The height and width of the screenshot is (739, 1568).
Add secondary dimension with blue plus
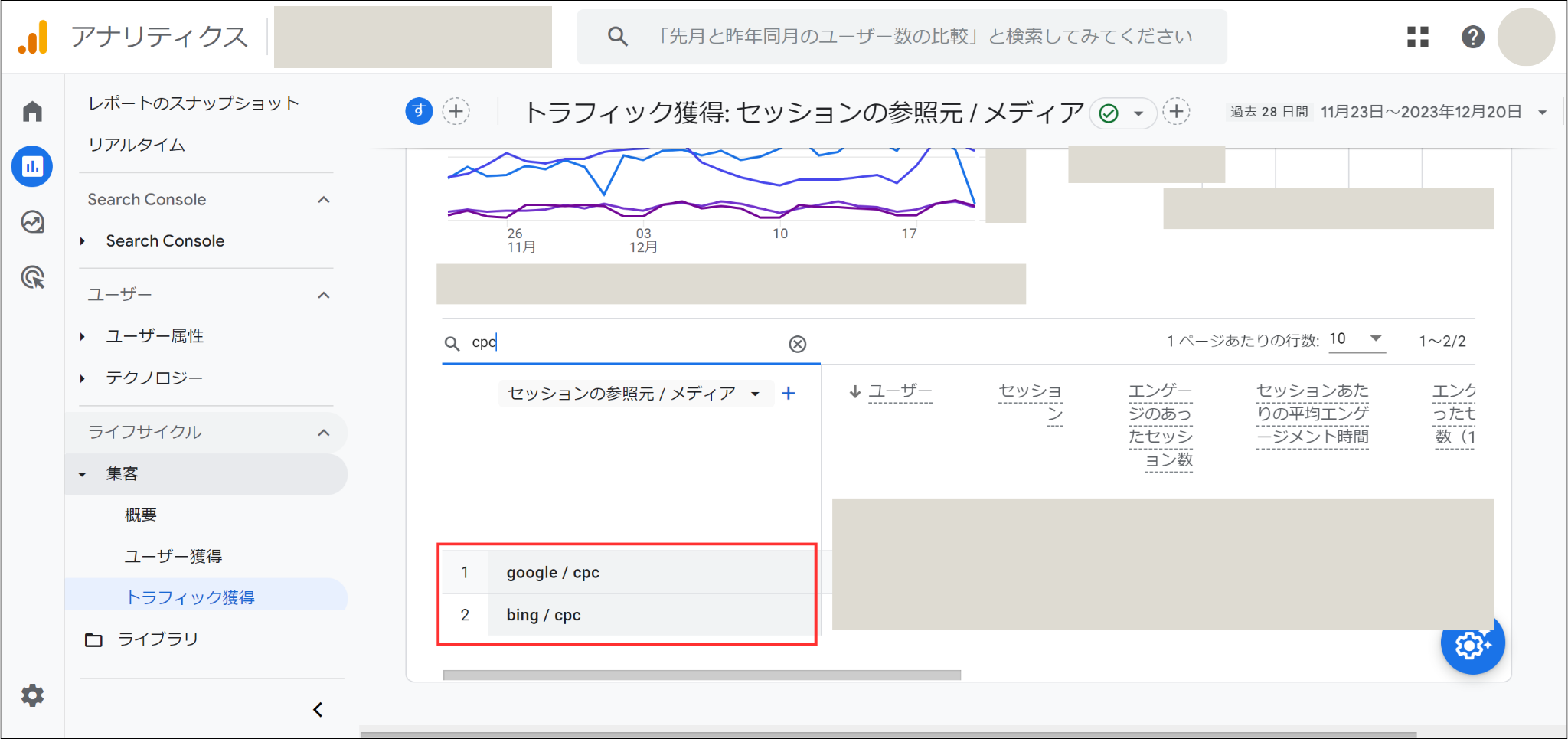(789, 394)
